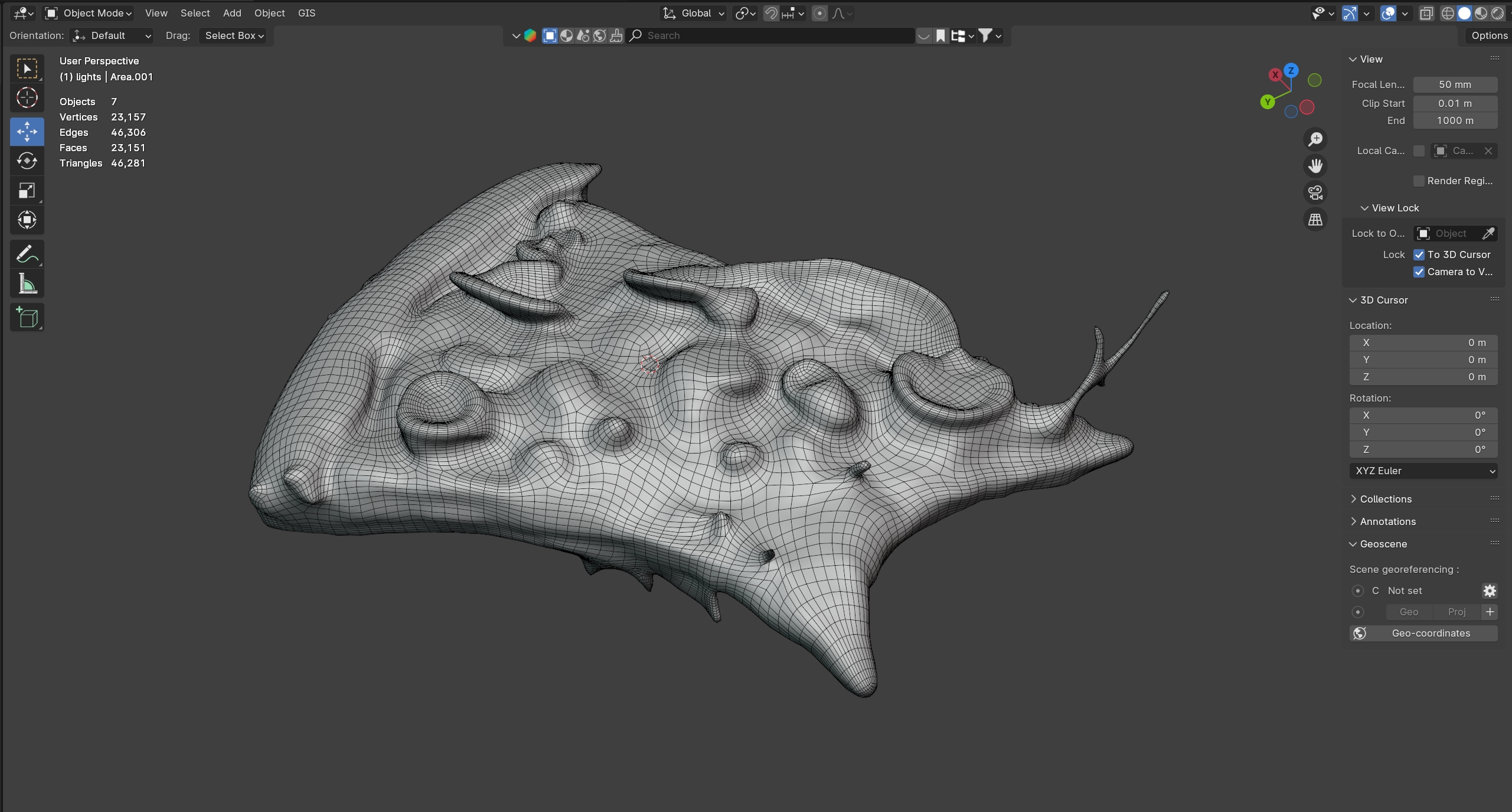
Task: Select the Rotate tool in the toolbar
Action: (x=27, y=161)
